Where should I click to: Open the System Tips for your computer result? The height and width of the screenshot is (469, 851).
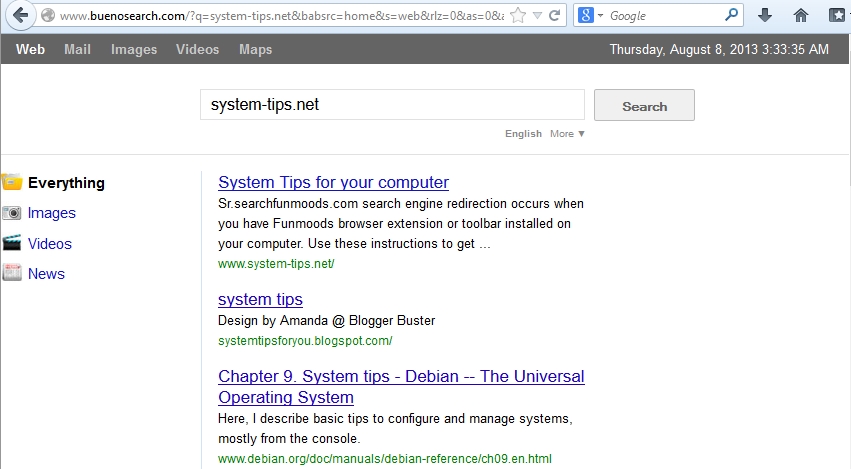[333, 182]
